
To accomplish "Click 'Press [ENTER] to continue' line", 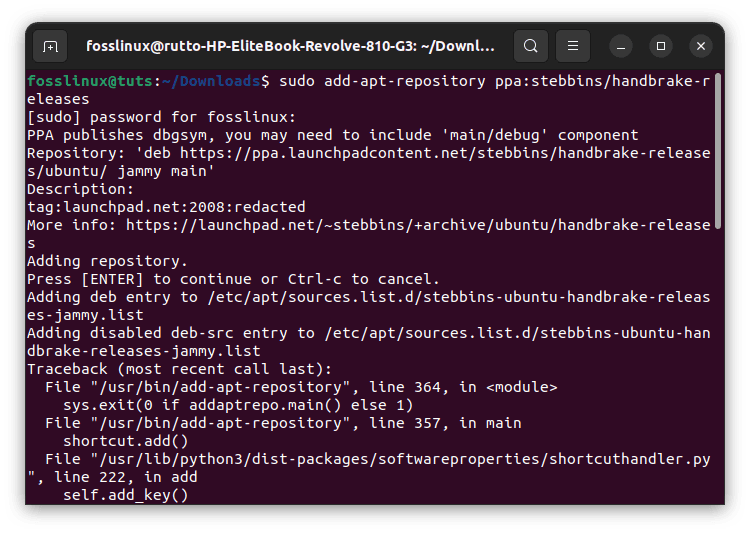I will (233, 279).
